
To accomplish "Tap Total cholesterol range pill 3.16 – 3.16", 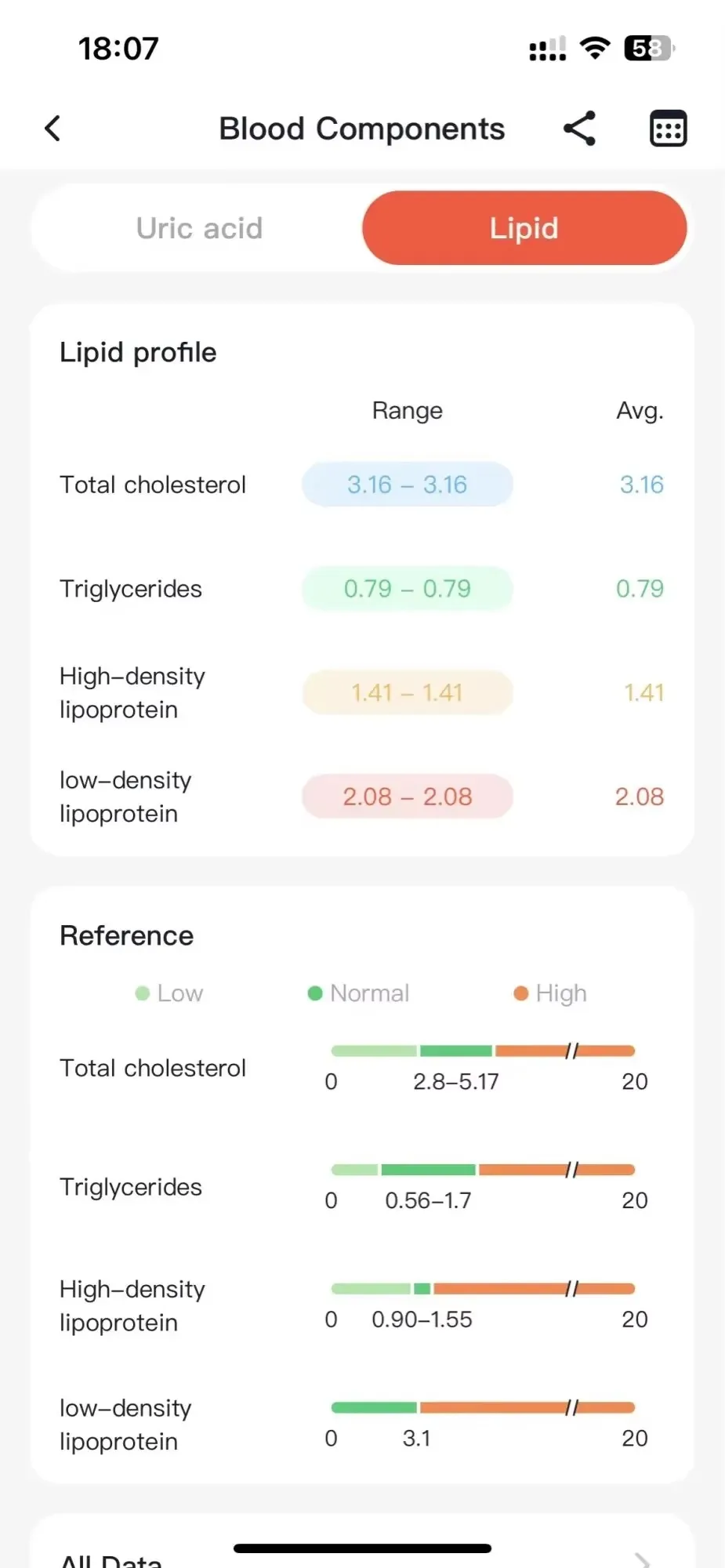I will coord(408,485).
